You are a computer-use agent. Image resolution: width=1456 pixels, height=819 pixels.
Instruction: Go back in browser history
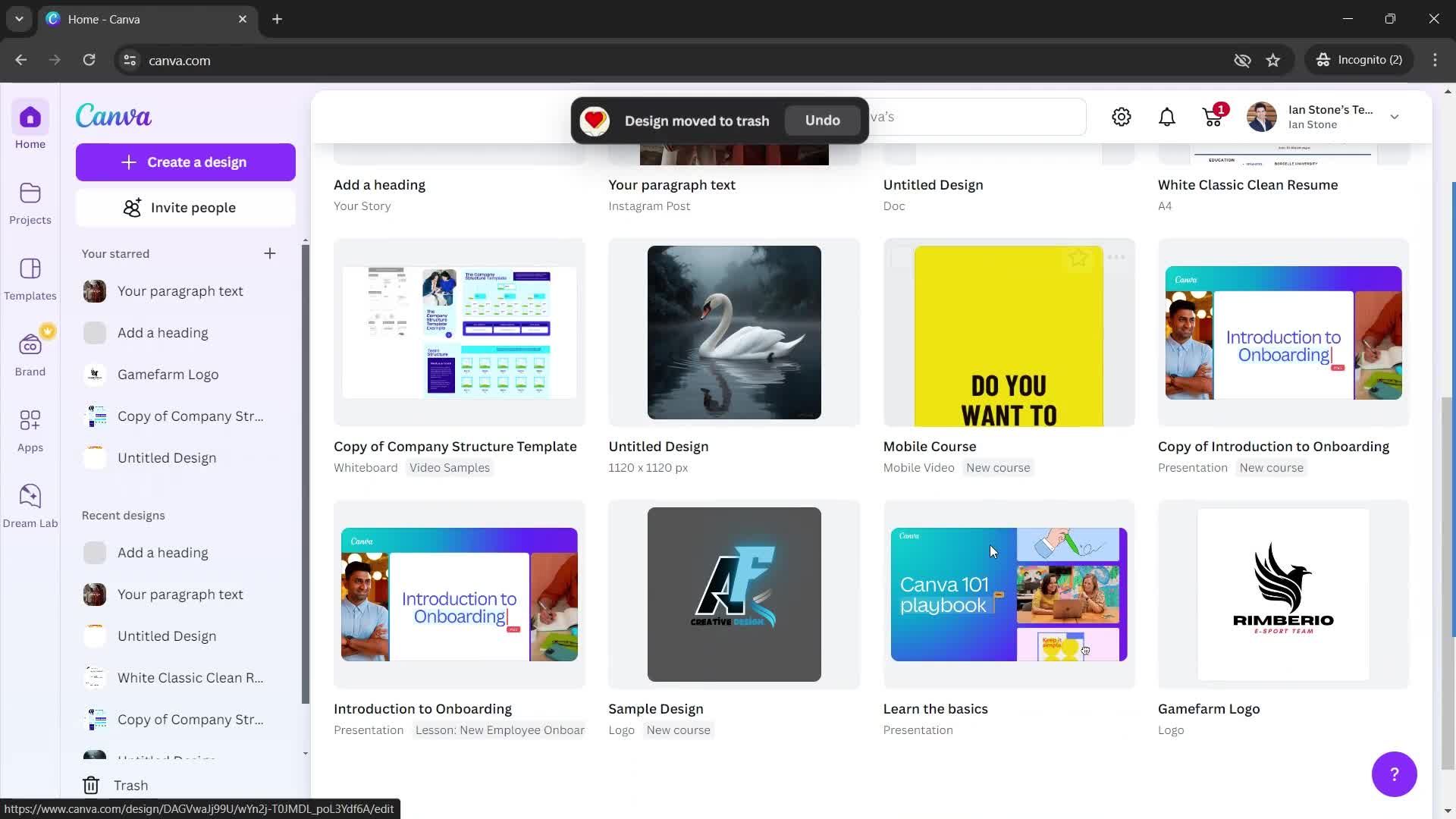pos(20,60)
